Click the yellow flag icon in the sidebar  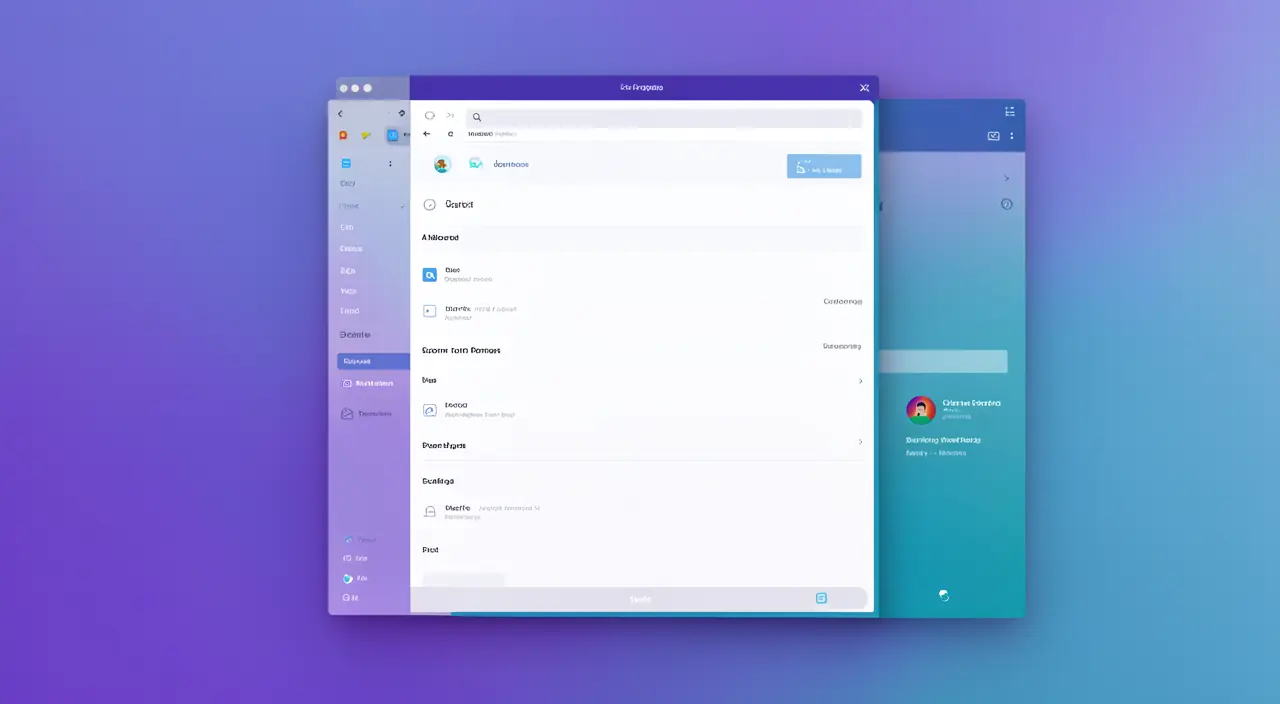point(366,135)
